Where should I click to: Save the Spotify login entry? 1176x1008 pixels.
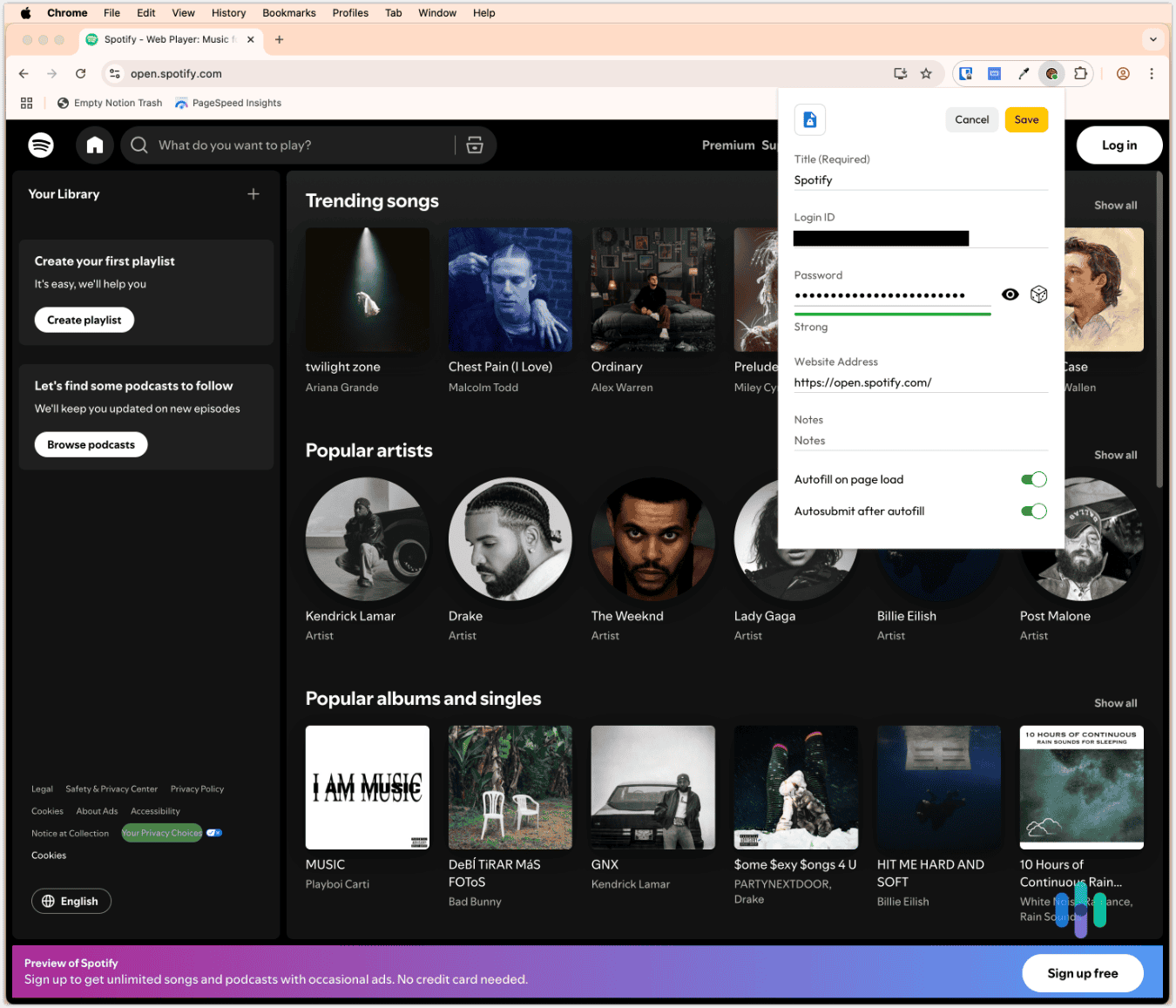click(1026, 119)
